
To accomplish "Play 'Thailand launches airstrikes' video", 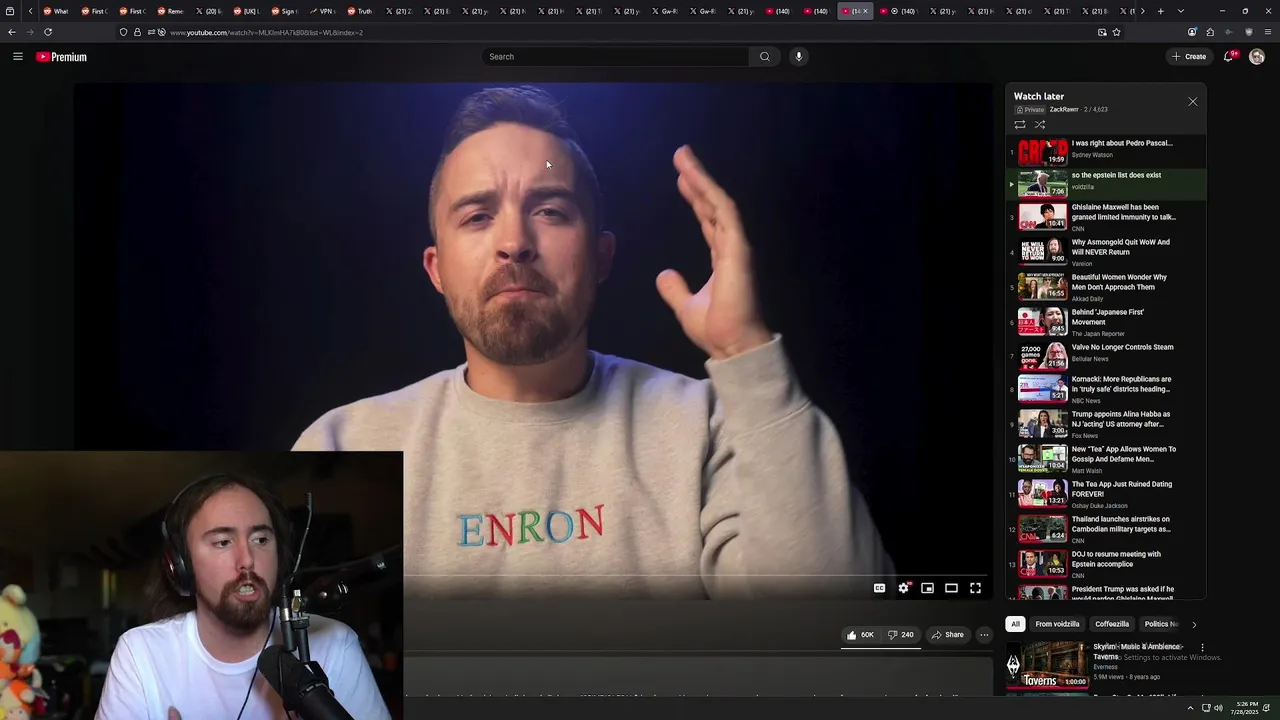I will point(1106,529).
